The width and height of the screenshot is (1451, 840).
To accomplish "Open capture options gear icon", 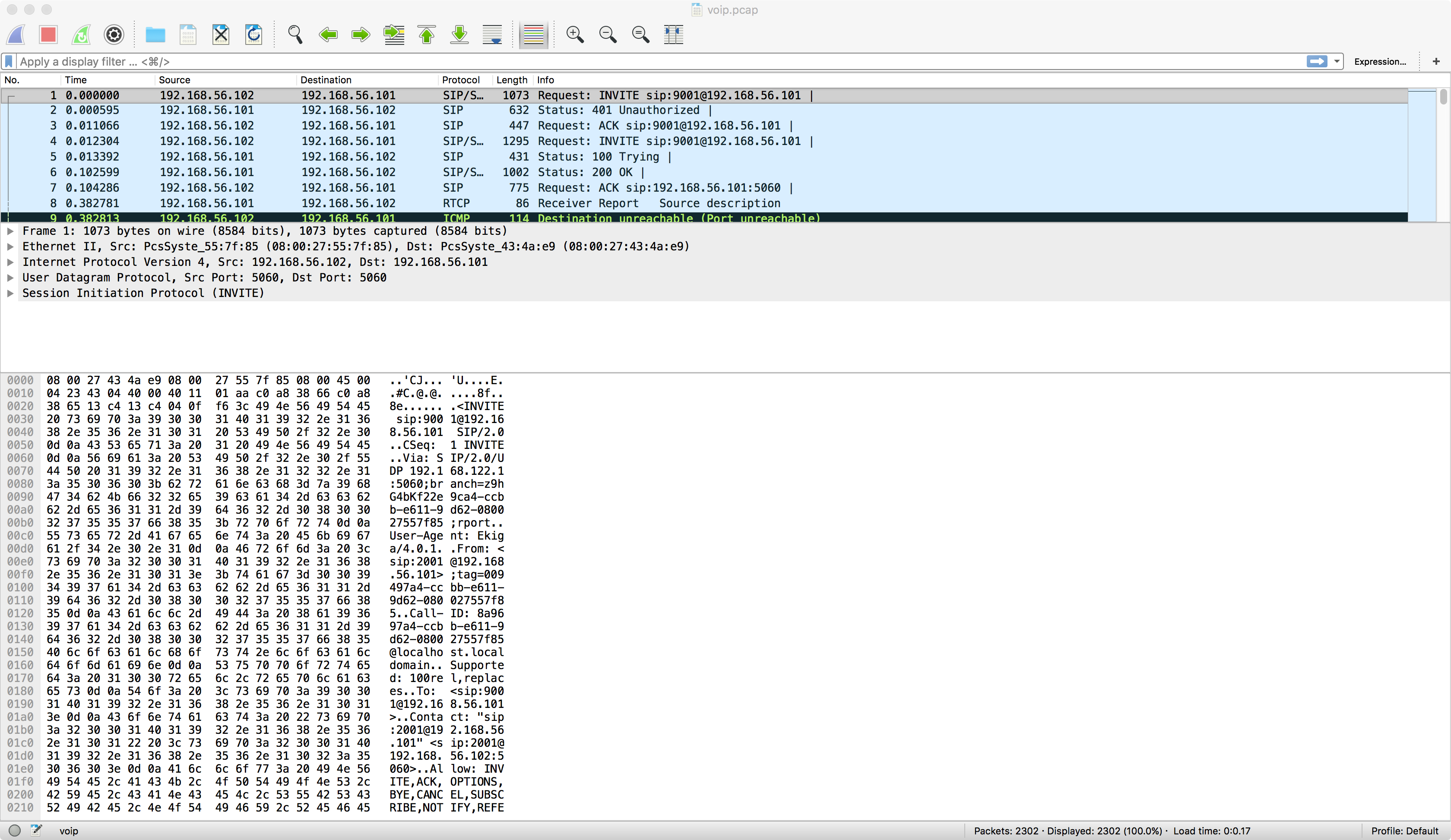I will tap(114, 35).
